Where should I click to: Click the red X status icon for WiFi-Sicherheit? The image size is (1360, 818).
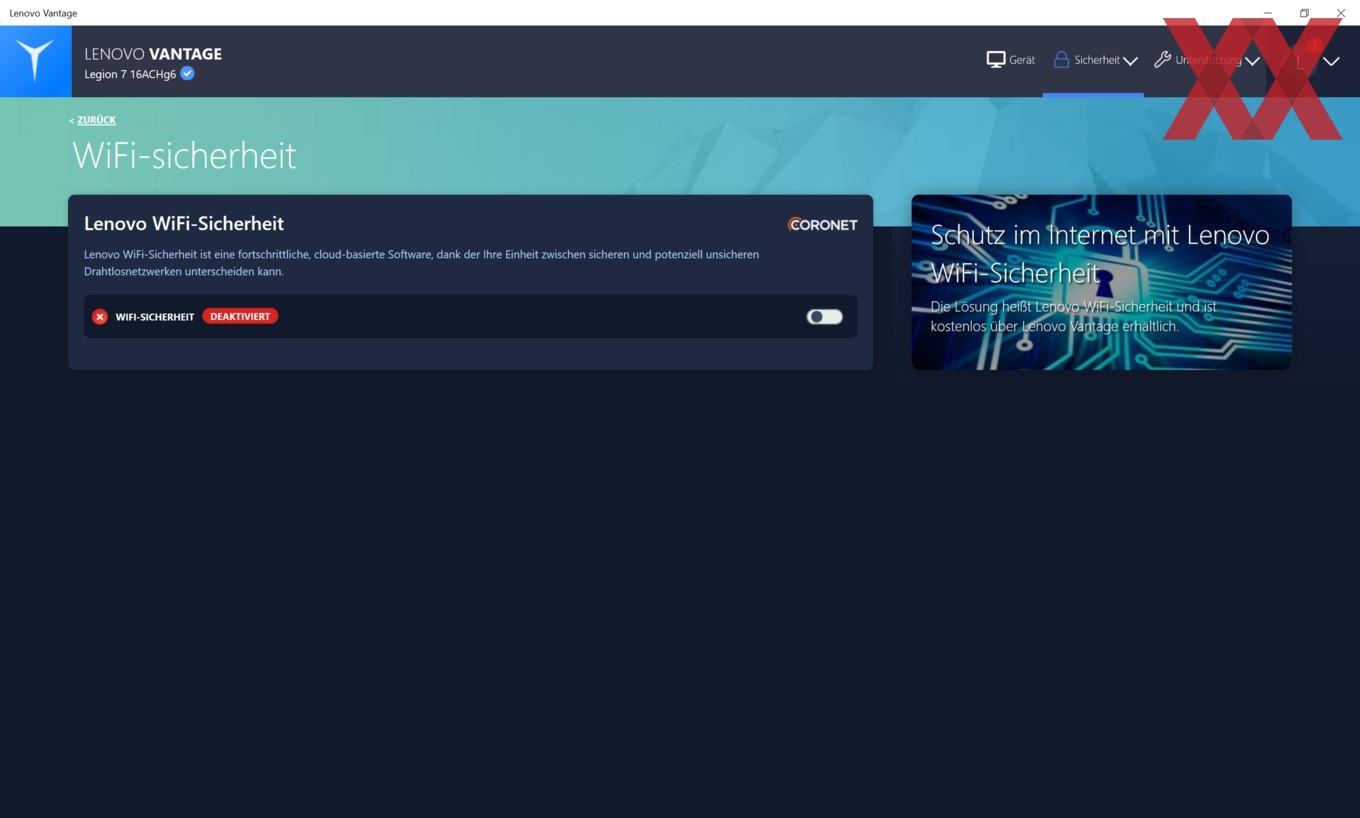[x=100, y=316]
